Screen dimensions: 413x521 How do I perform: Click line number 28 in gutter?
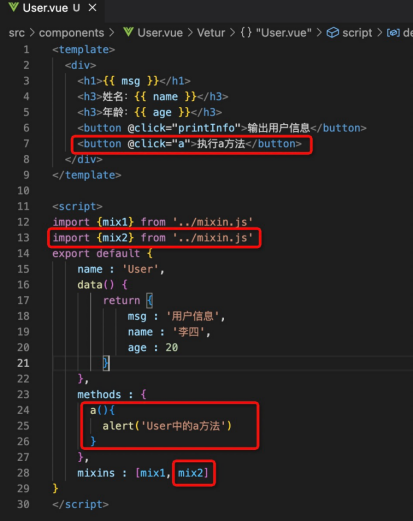coord(23,473)
